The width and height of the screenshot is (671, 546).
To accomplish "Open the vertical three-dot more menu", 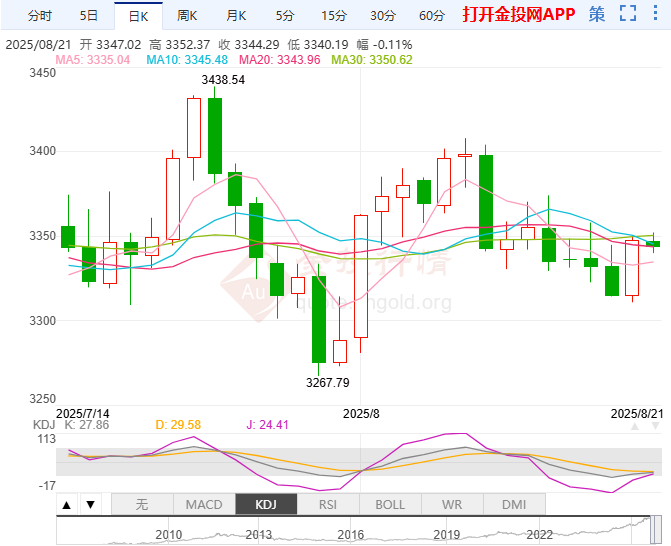I will (x=655, y=13).
